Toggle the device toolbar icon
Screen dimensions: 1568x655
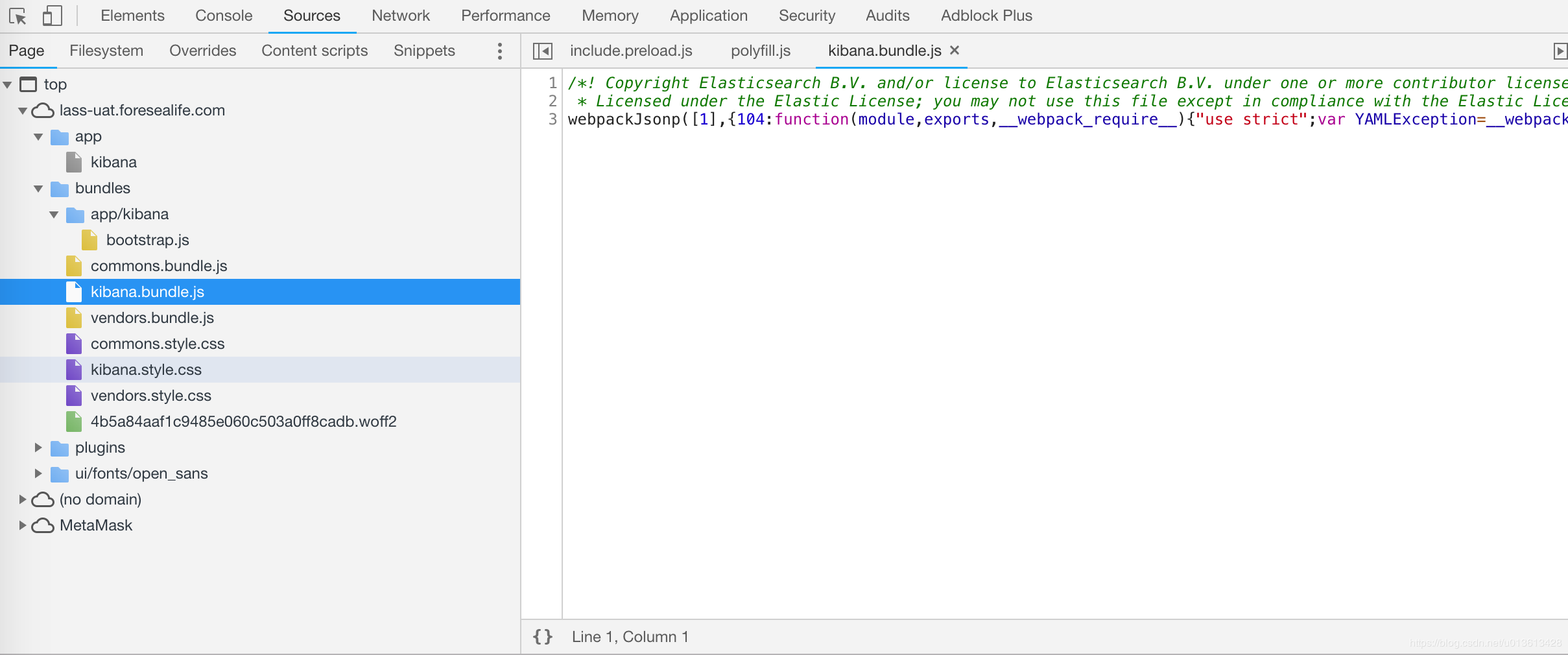coord(52,16)
